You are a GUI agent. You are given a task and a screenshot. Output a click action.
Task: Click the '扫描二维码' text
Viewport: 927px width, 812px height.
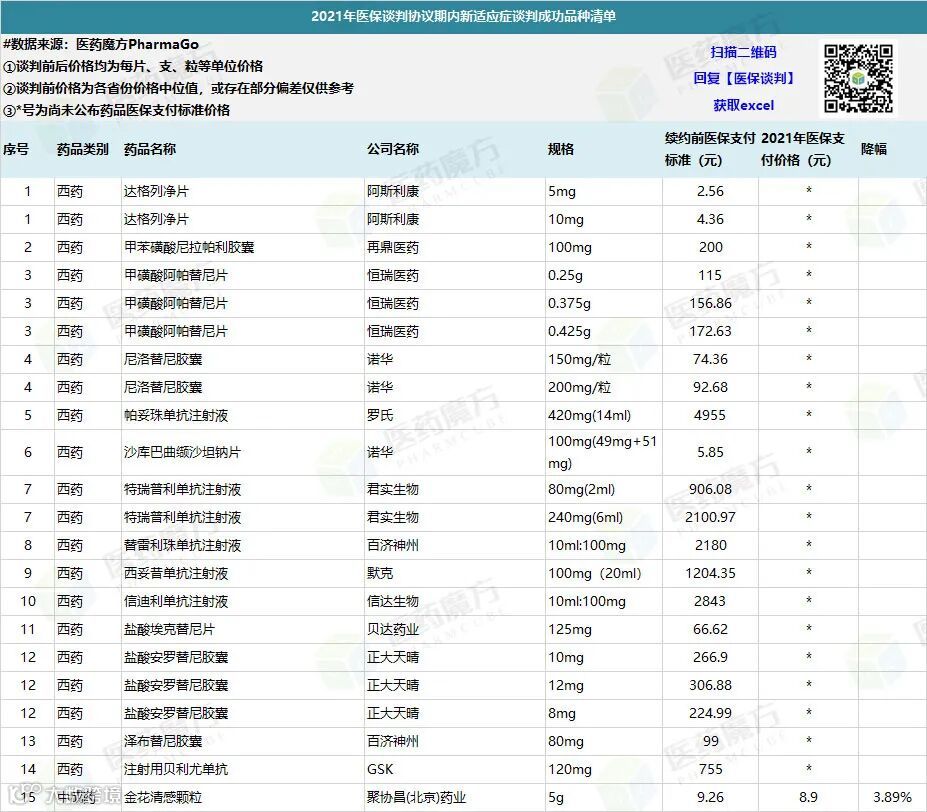coord(743,52)
